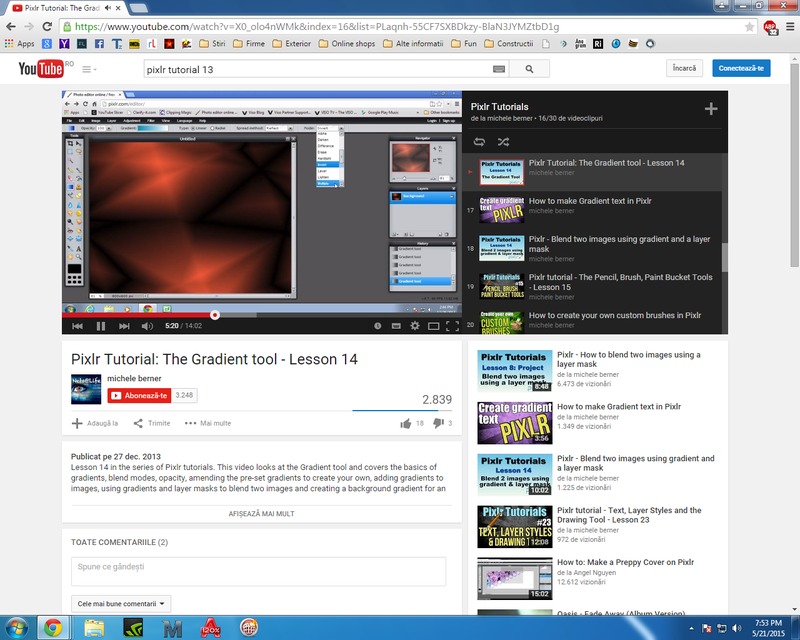Image resolution: width=800 pixels, height=640 pixels.
Task: Reload the page
Action: 47,27
